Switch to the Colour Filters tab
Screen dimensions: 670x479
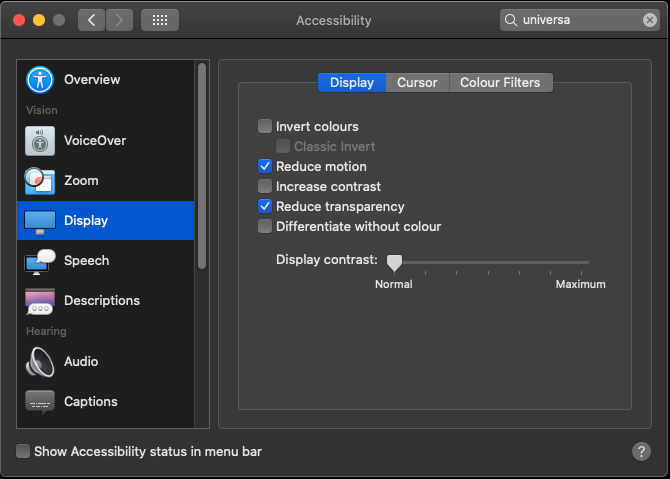coord(500,82)
